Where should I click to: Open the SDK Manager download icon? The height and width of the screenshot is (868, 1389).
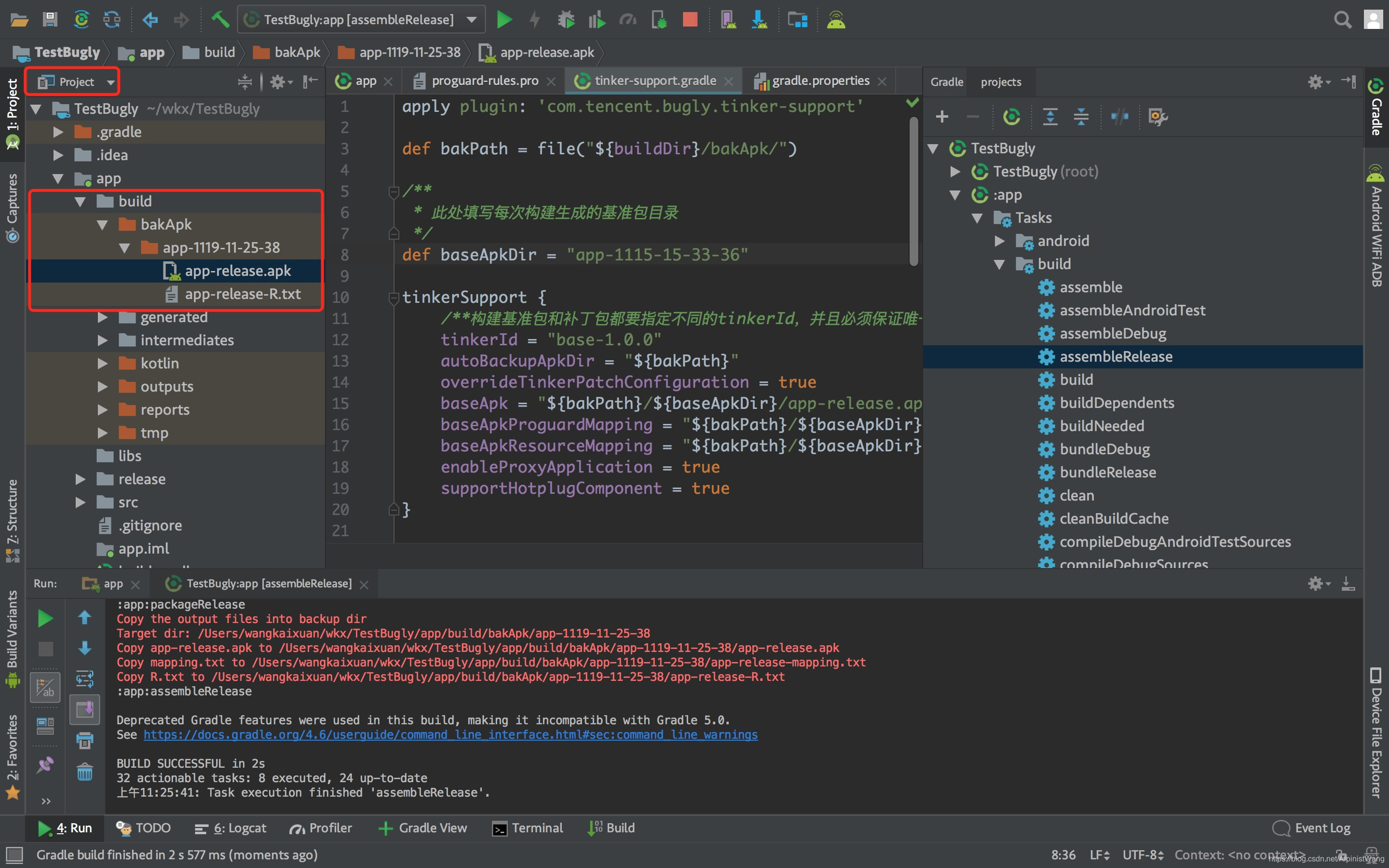pos(759,20)
